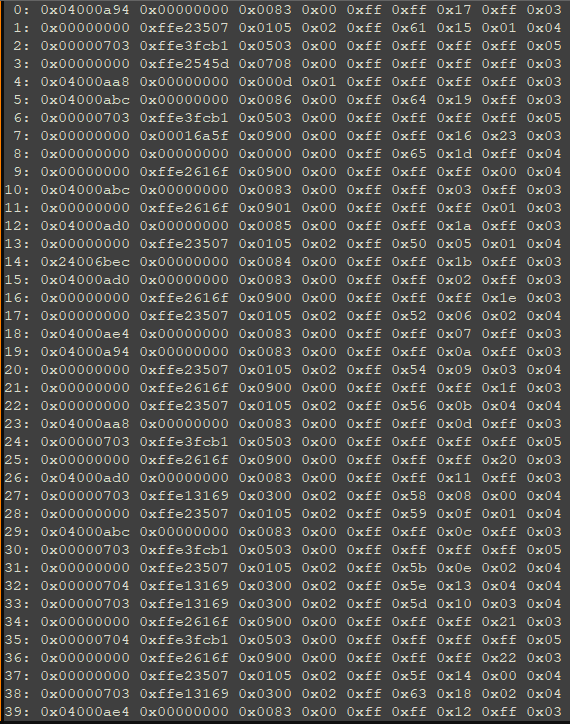The width and height of the screenshot is (570, 724).
Task: Select byte 0x19 in row 5
Action: (454, 100)
